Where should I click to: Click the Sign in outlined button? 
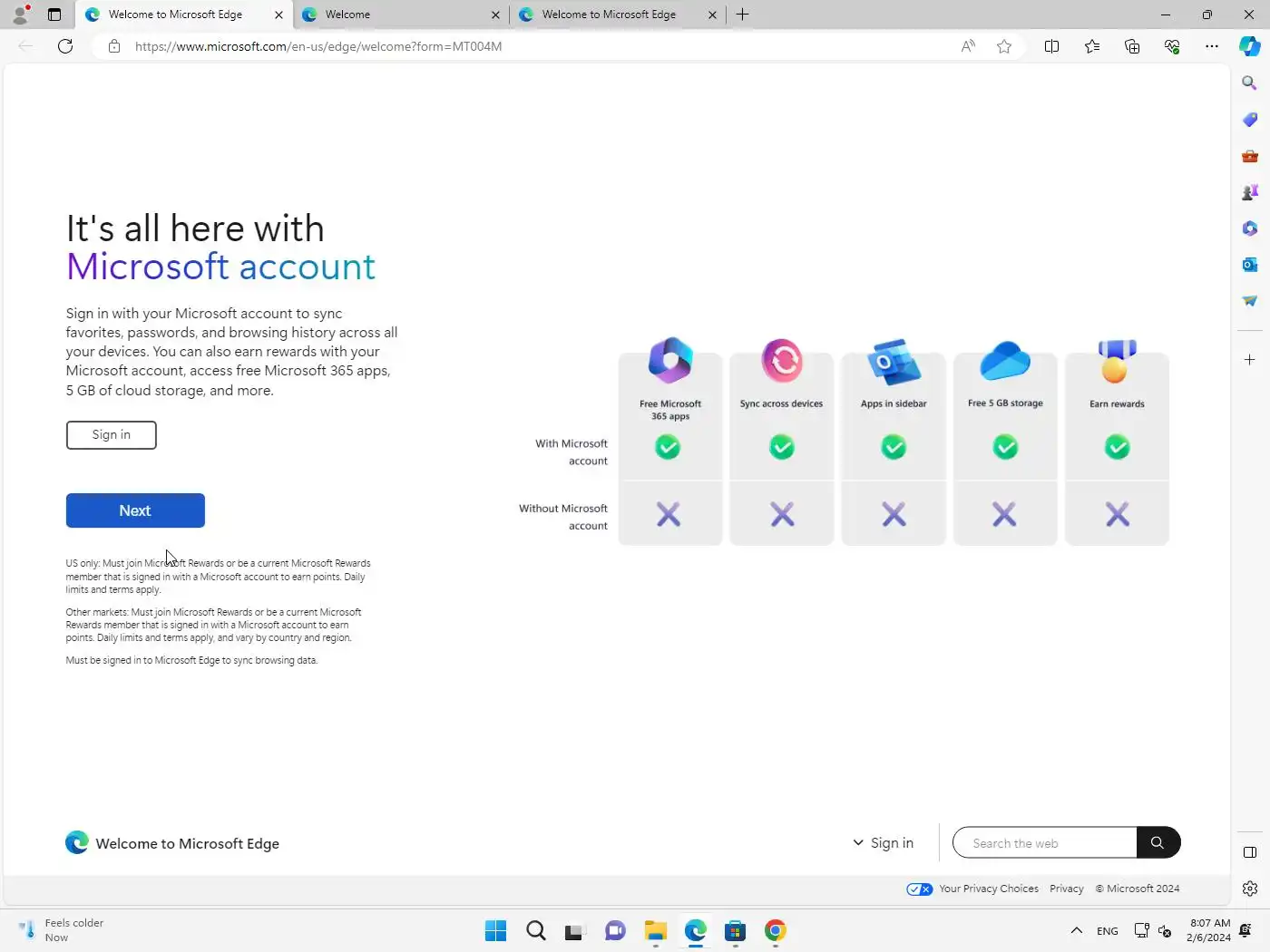(111, 435)
